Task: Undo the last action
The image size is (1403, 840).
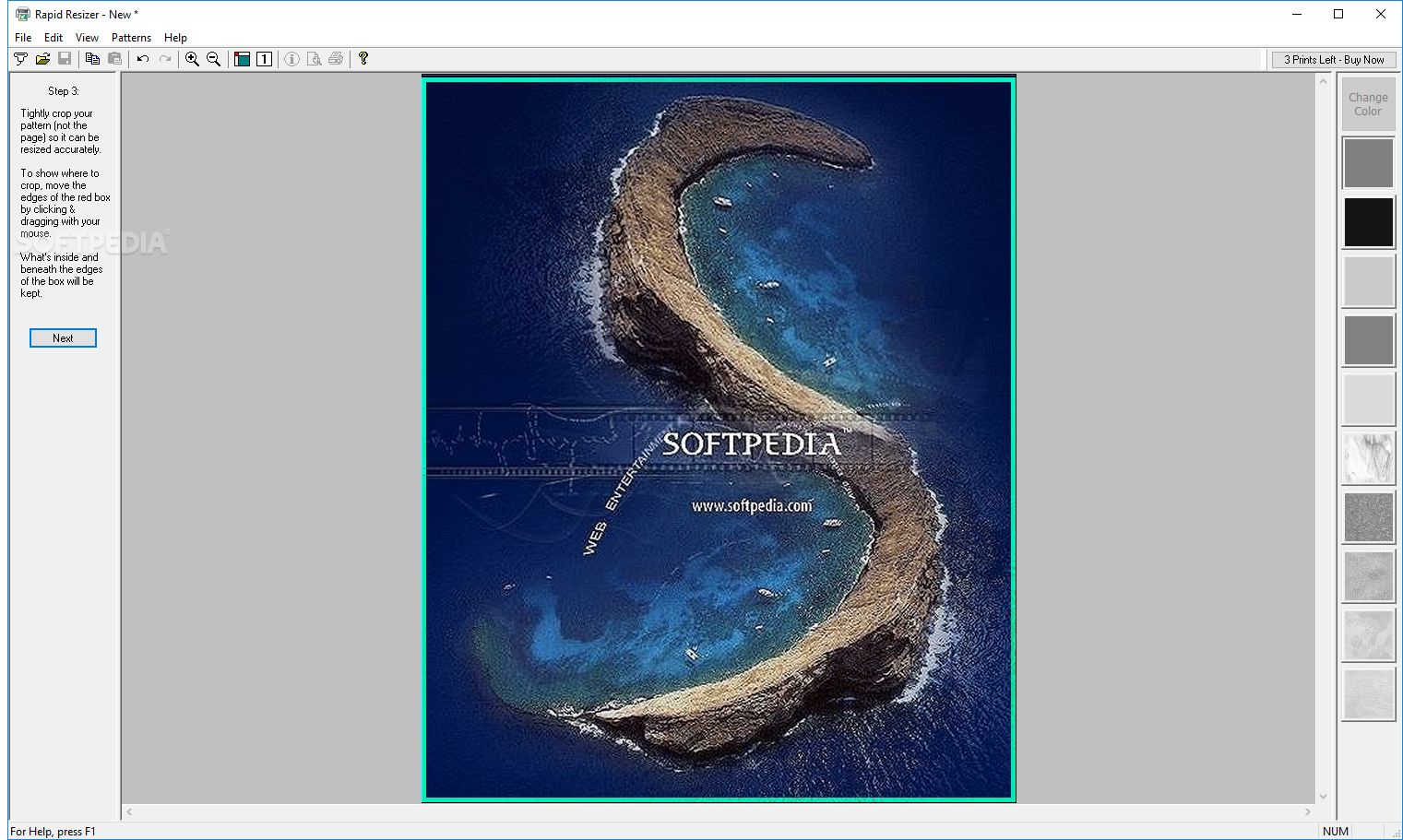Action: point(143,59)
